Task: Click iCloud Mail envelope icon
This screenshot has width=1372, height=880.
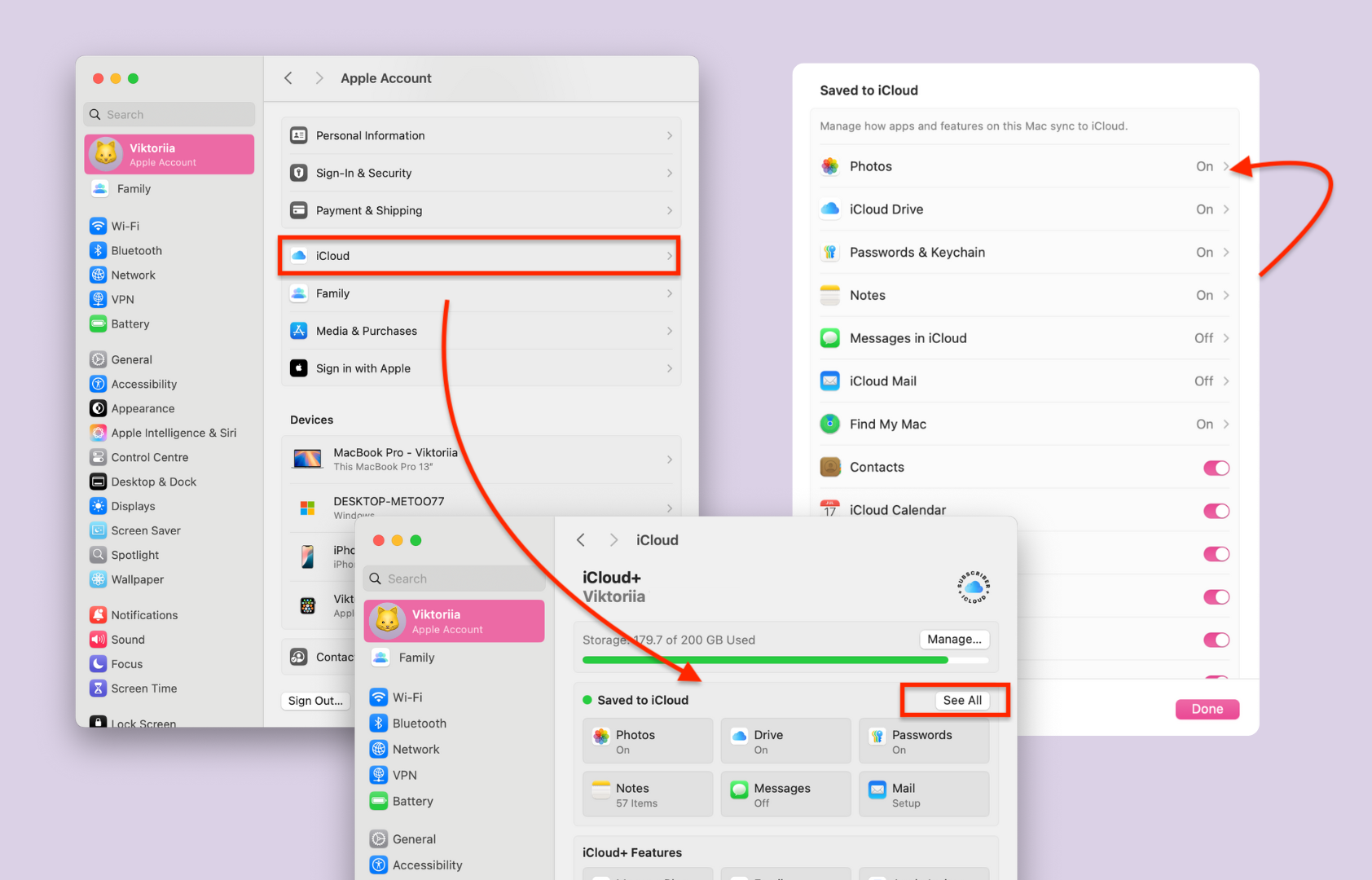Action: tap(830, 381)
